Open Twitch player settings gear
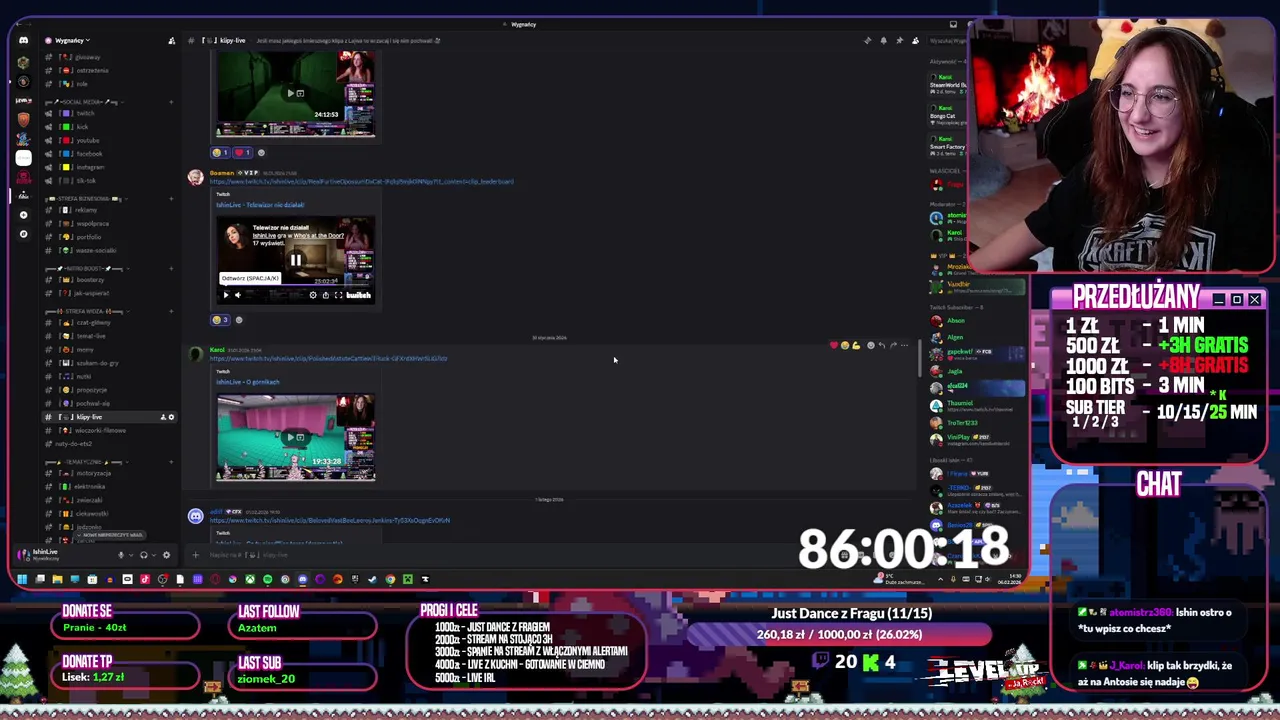1280x720 pixels. tap(313, 295)
